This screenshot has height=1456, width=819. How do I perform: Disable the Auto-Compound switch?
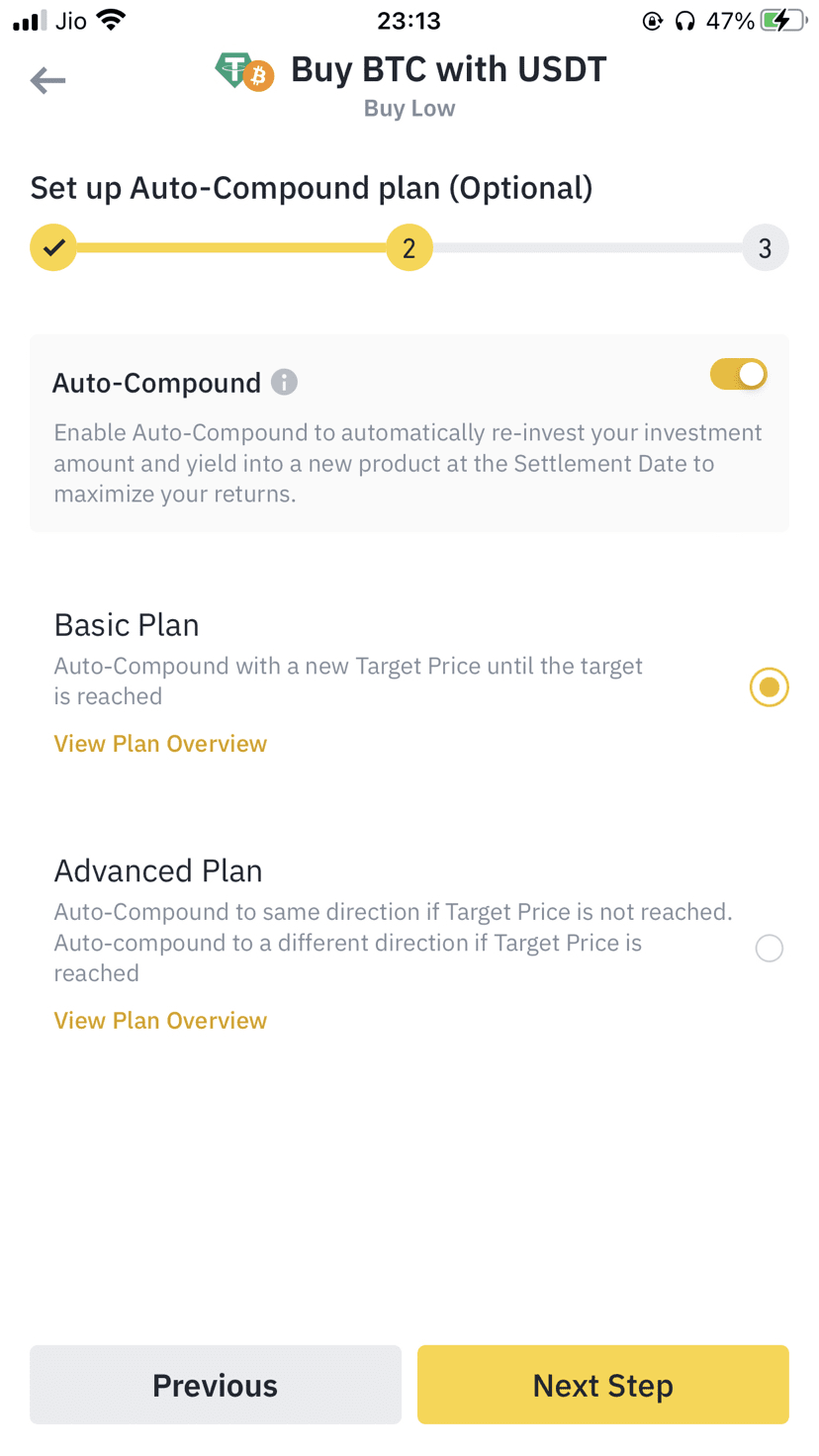click(738, 374)
